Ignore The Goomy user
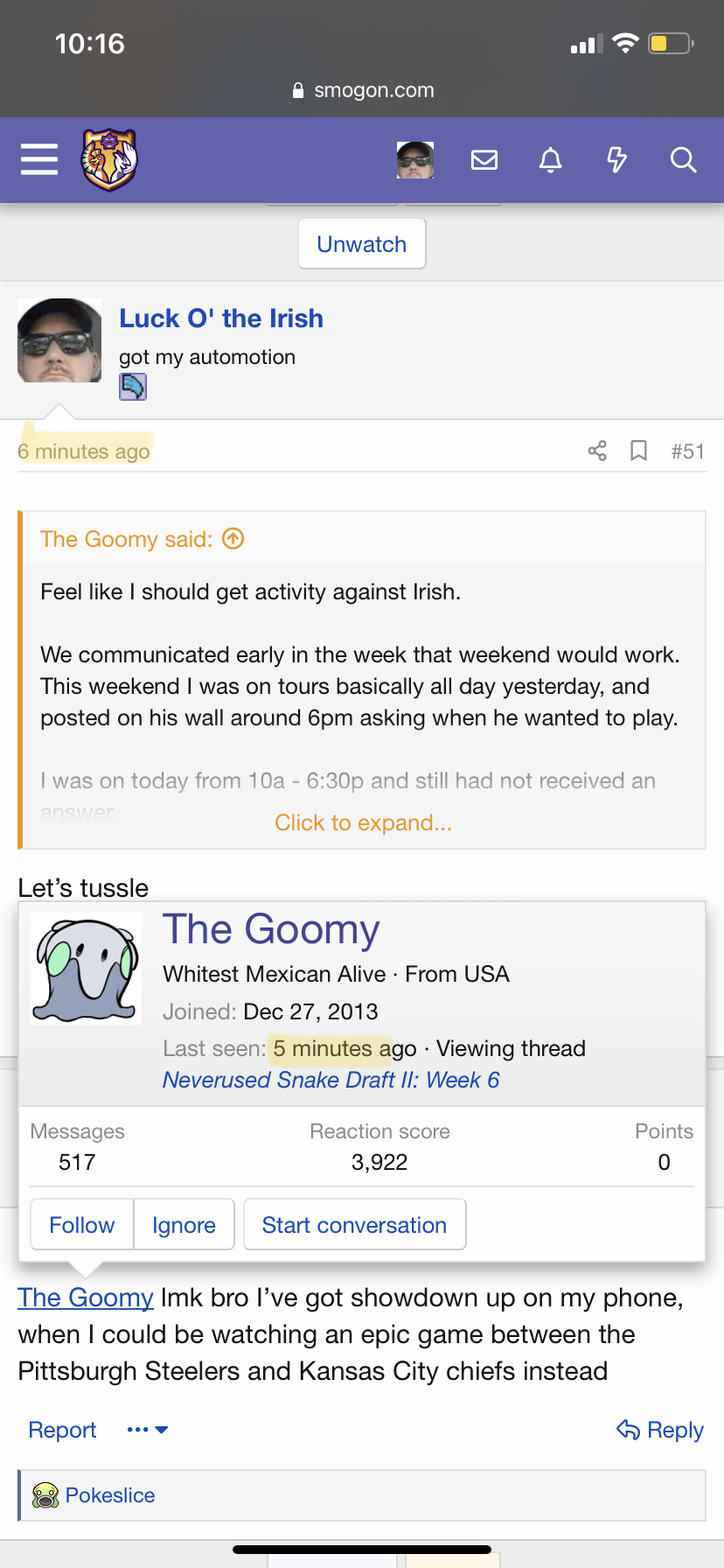Viewport: 724px width, 1568px height. 184,1225
